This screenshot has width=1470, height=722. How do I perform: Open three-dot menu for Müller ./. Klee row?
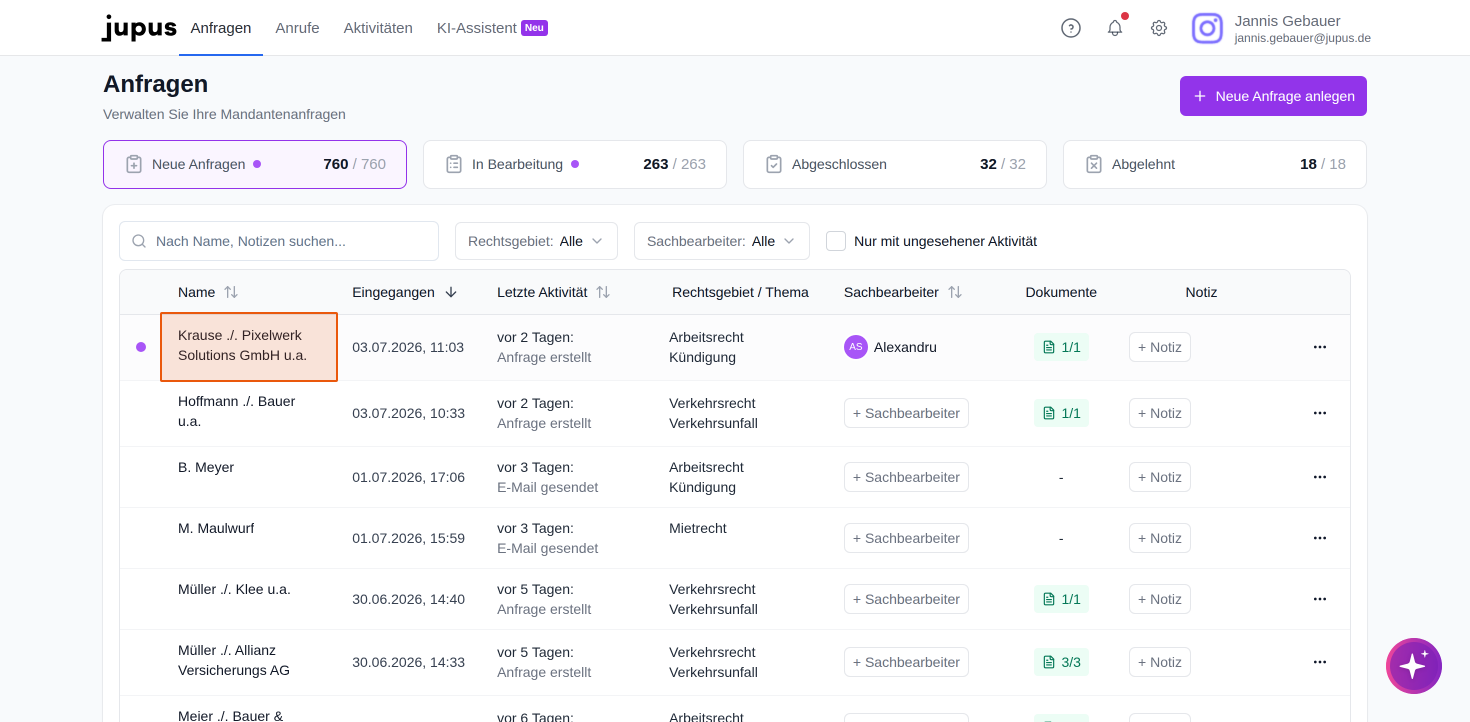(1320, 599)
